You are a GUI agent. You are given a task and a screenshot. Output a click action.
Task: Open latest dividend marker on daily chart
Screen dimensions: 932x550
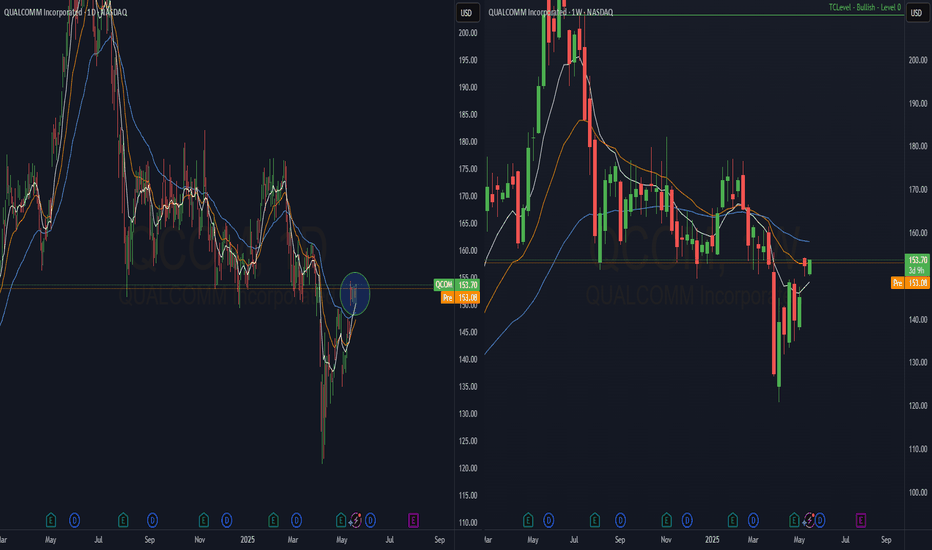(370, 520)
